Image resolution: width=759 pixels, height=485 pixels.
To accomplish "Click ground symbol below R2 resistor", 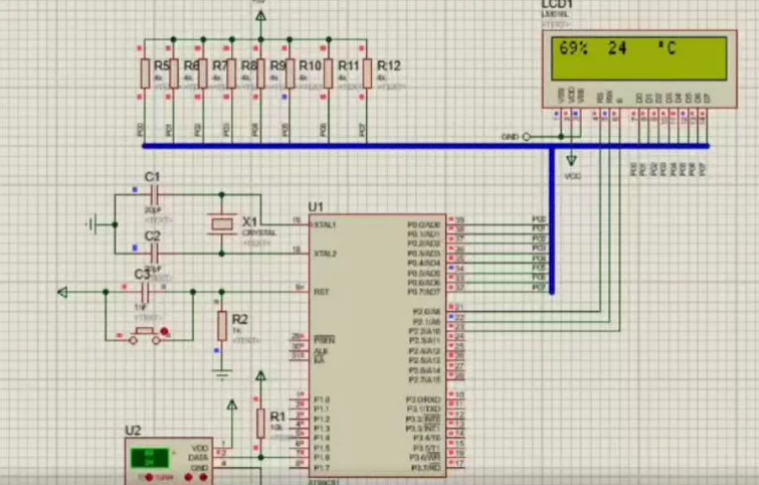I will point(221,374).
